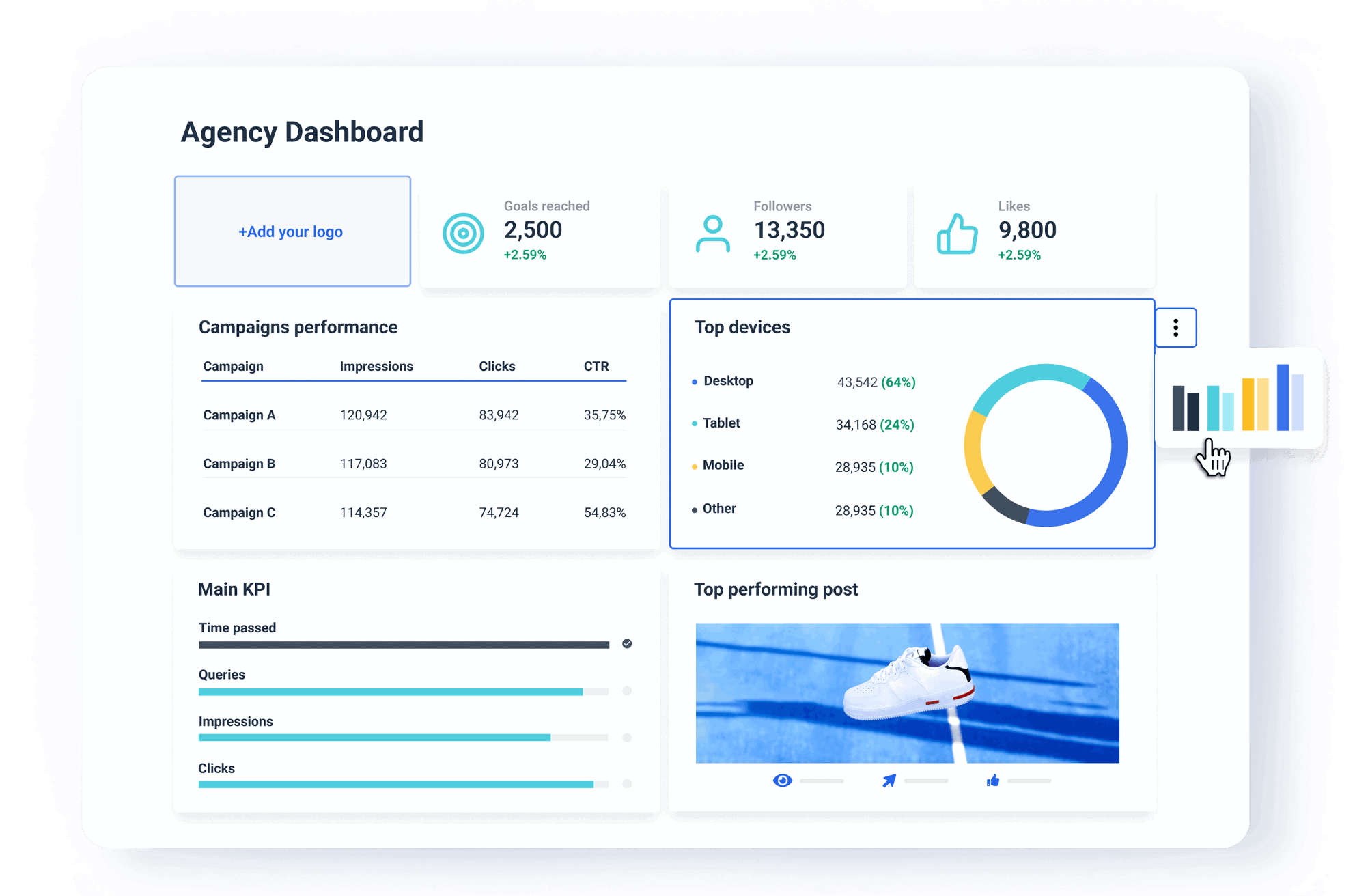
Task: Open the Campaign column header options
Action: [x=233, y=366]
